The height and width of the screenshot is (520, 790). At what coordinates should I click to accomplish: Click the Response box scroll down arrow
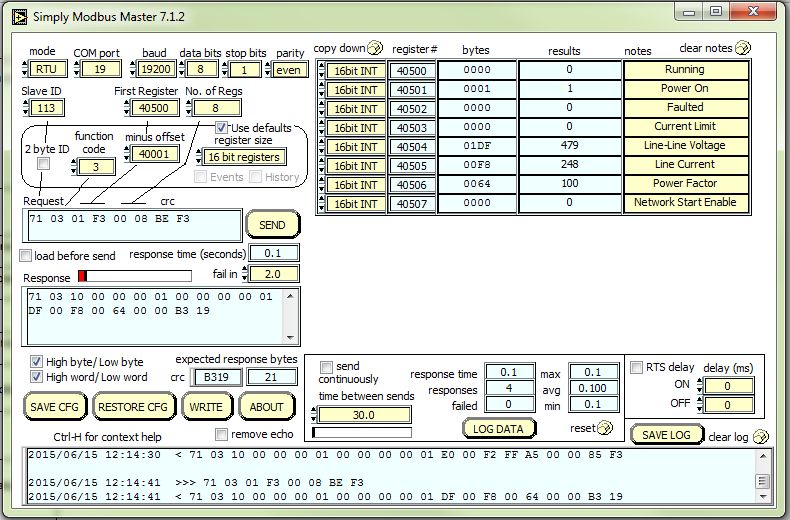point(290,337)
